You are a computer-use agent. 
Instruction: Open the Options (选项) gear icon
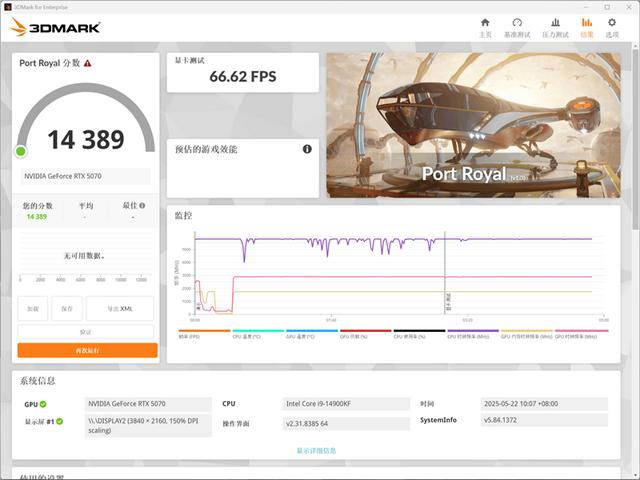coord(611,22)
